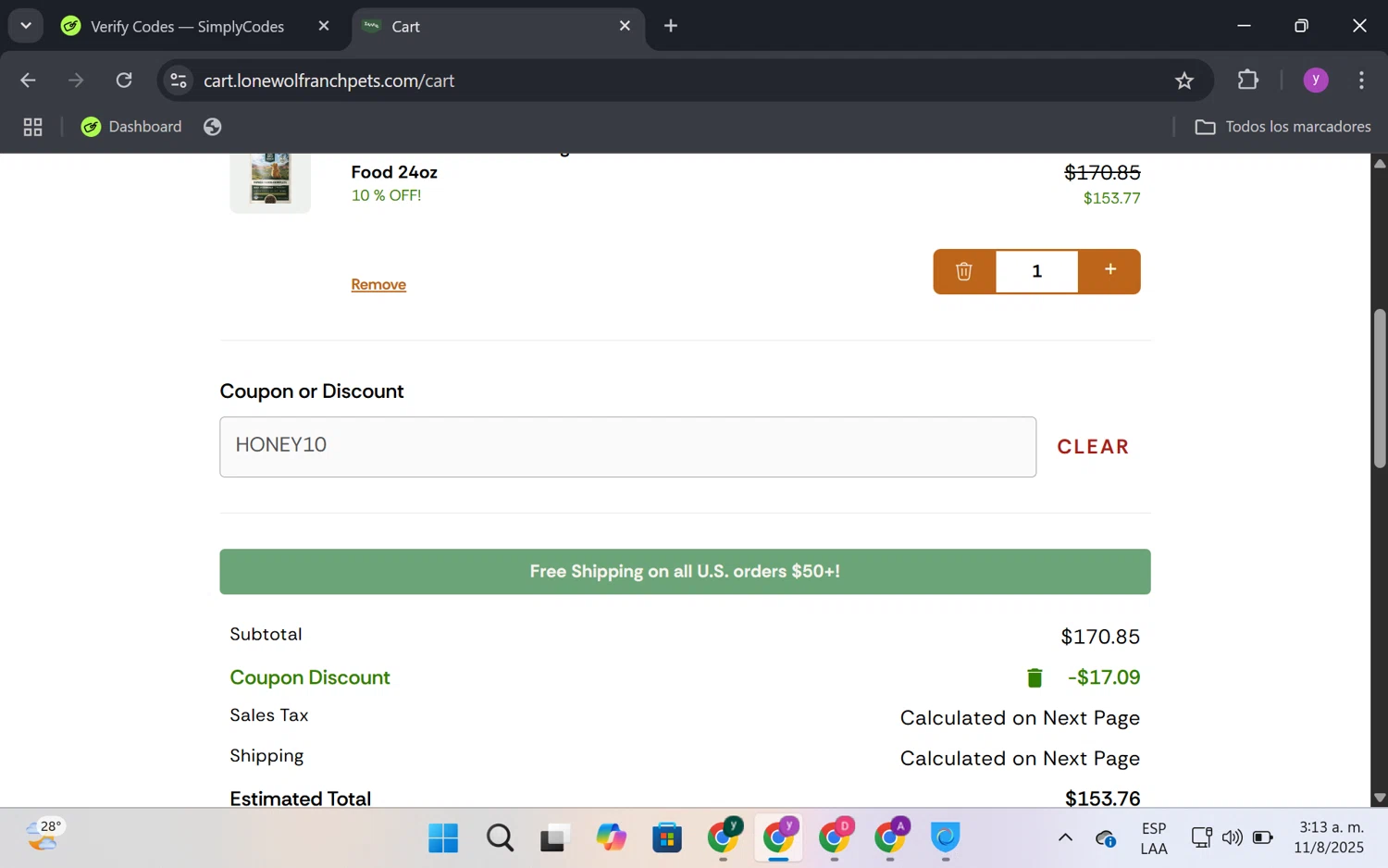Viewport: 1388px width, 868px height.
Task: Go forward to the next page
Action: 76,81
